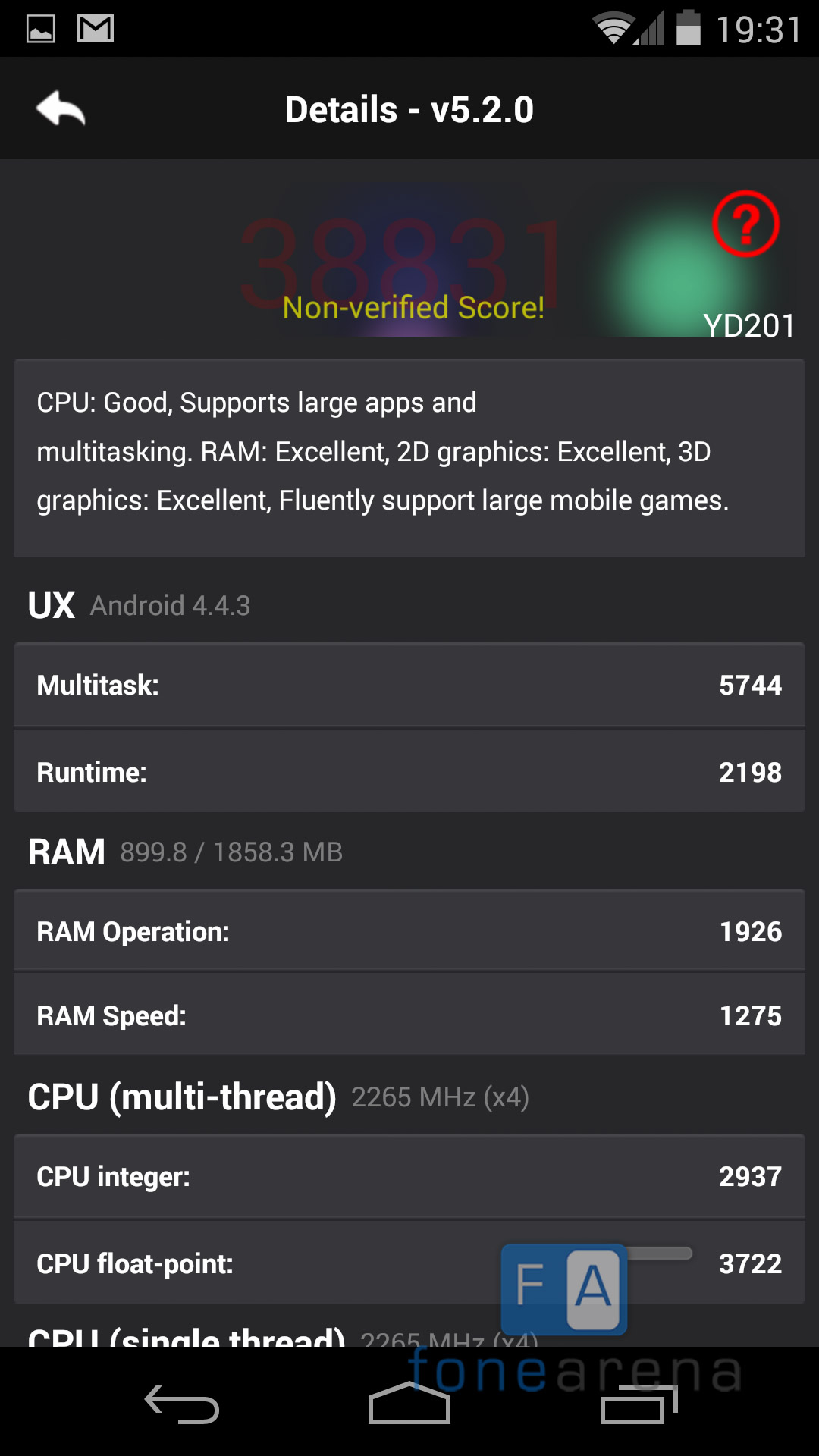819x1456 pixels.
Task: Open the red question mark help icon
Action: 745,224
